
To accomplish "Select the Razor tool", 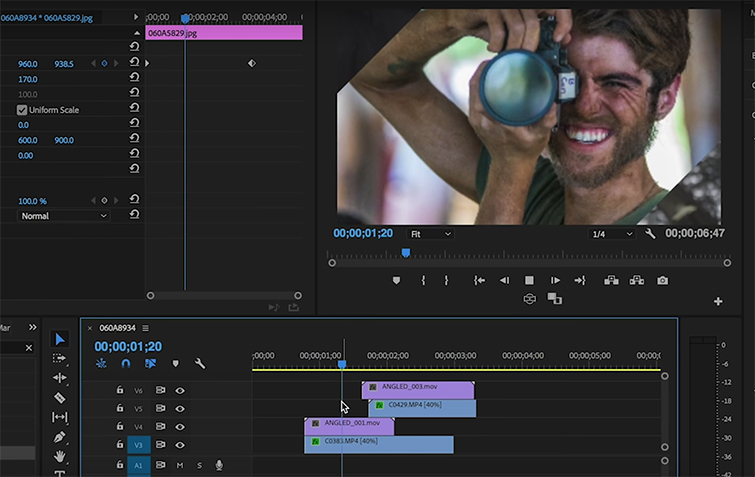I will point(59,397).
